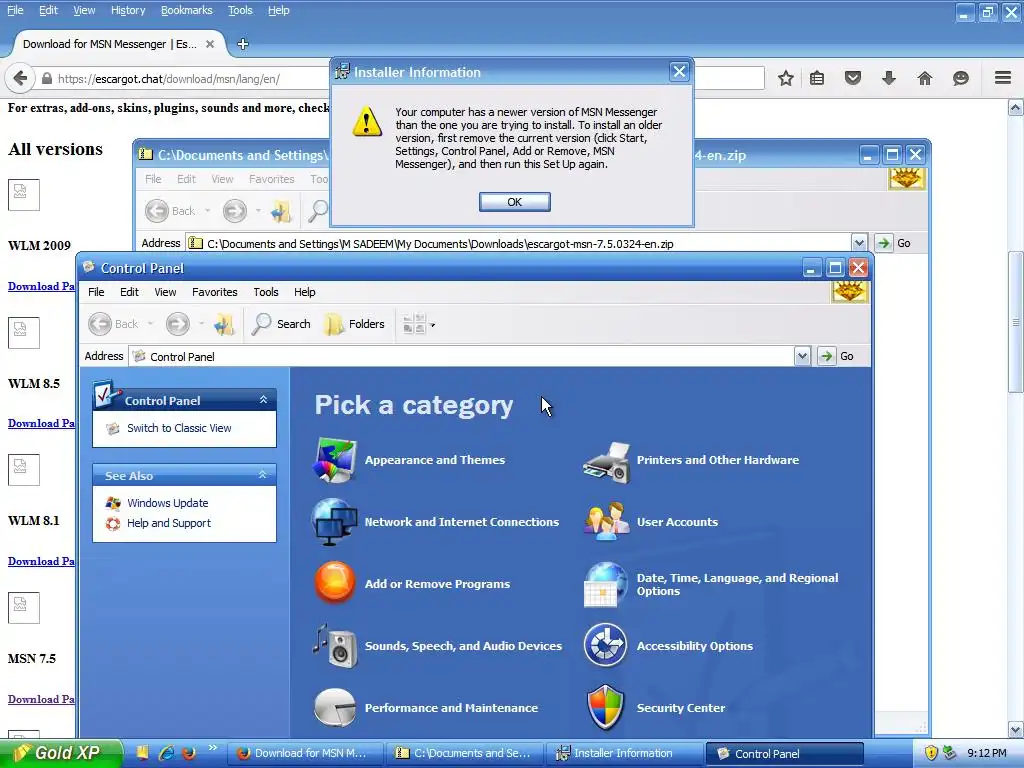Click security shield tray icon

click(x=931, y=754)
